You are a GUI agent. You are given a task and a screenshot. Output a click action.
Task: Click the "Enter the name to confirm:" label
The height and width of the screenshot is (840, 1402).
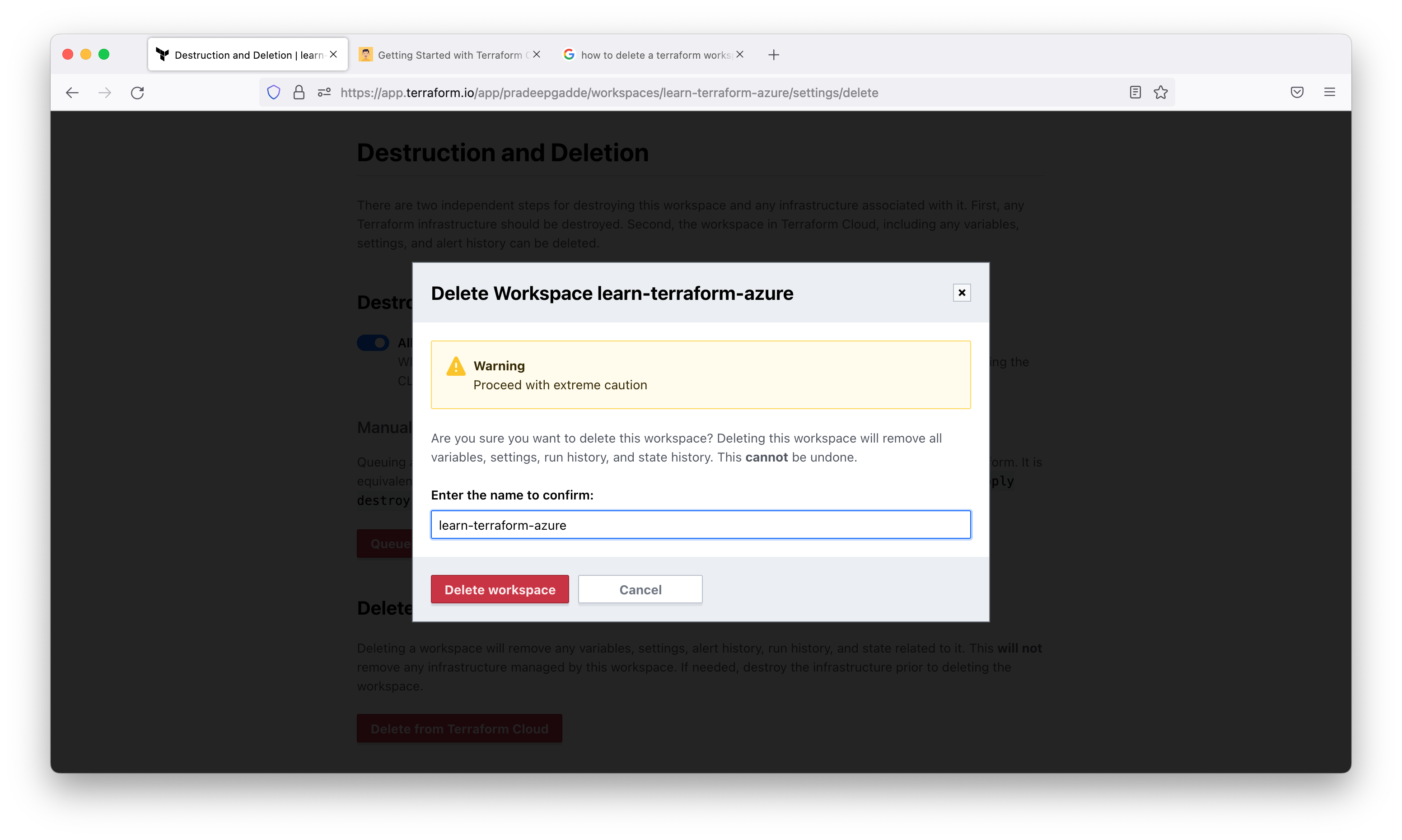[512, 495]
